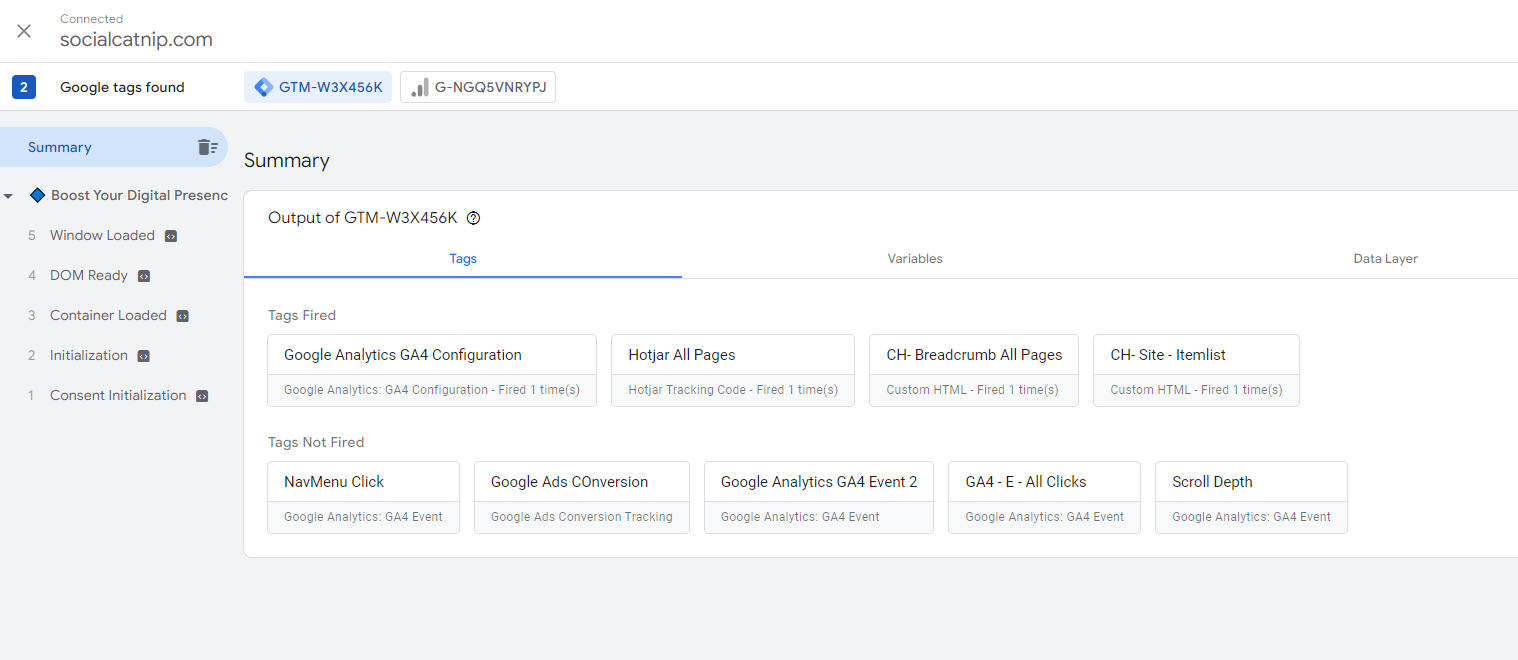Click the Tags Fired section heading
1518x660 pixels.
tap(302, 315)
